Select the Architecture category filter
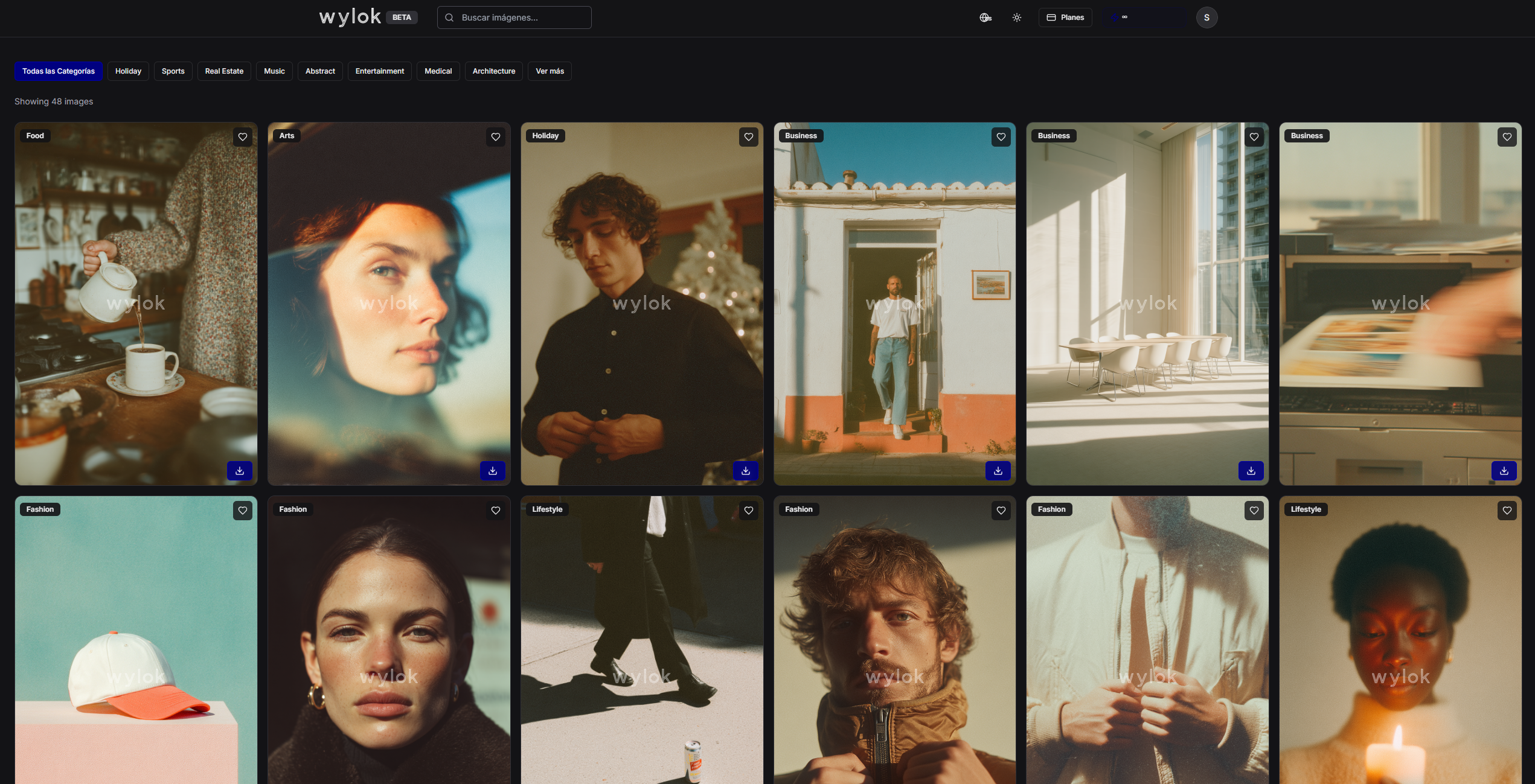The height and width of the screenshot is (784, 1535). coord(493,71)
